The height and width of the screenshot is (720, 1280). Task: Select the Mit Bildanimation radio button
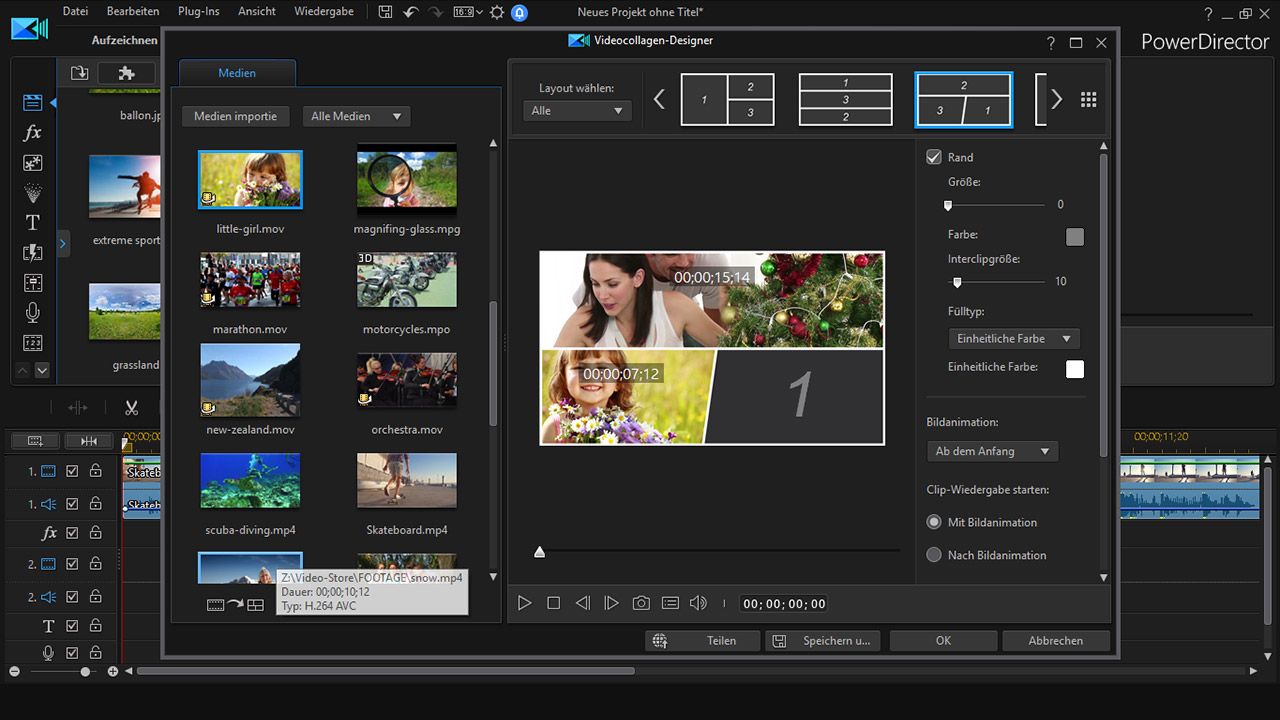click(x=934, y=522)
